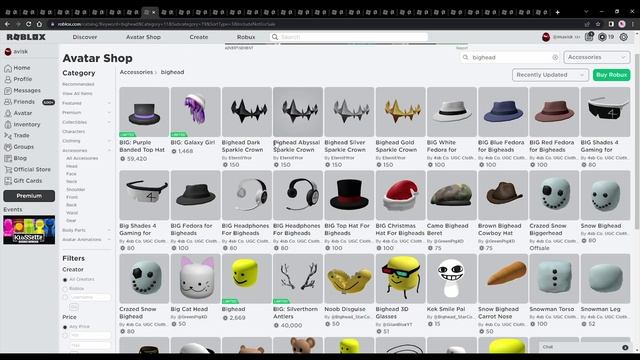Expand the Avatar Animations category
Screen dimensions: 640x360
[x=109, y=240]
